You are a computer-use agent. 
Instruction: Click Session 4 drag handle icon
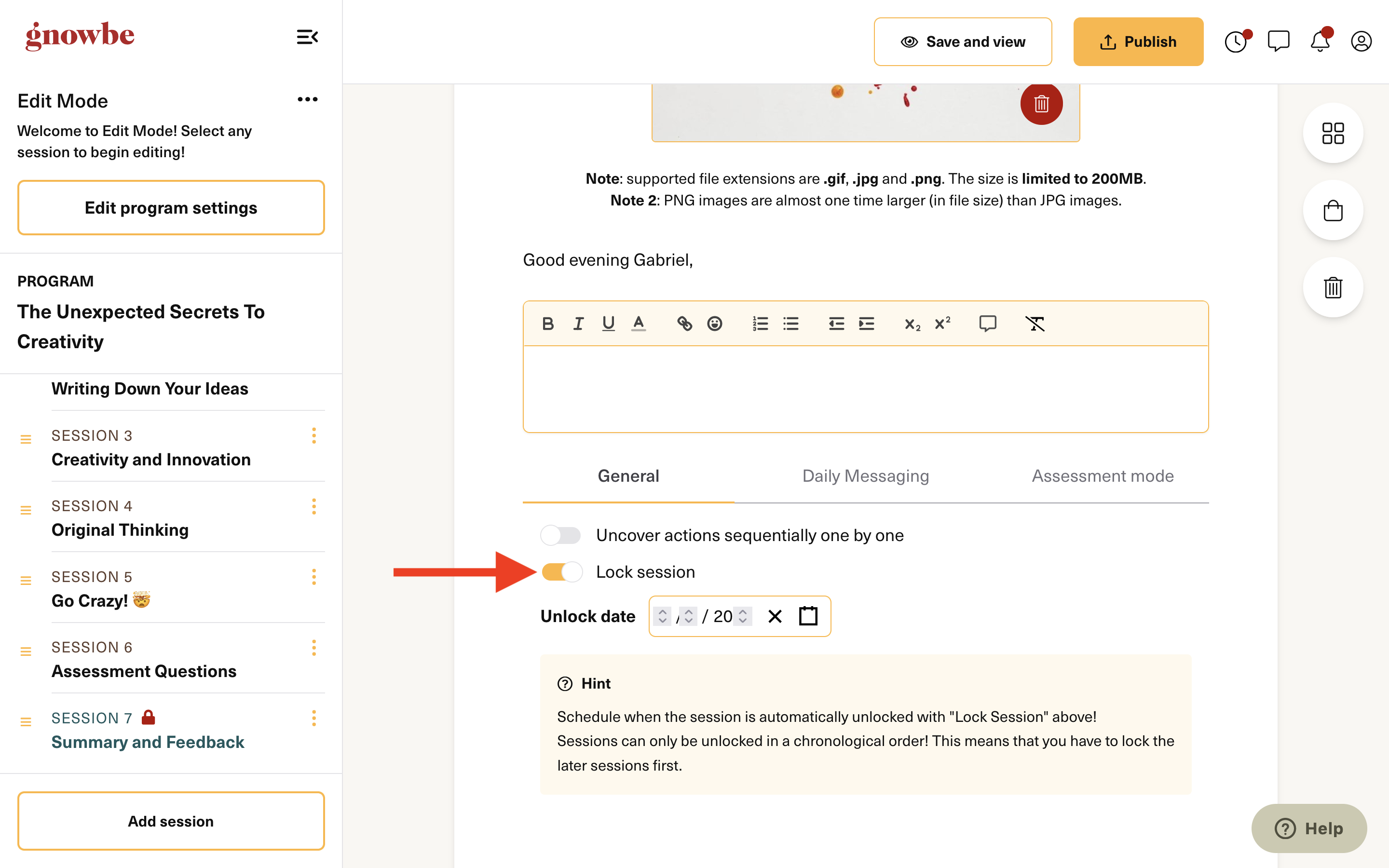pos(26,510)
